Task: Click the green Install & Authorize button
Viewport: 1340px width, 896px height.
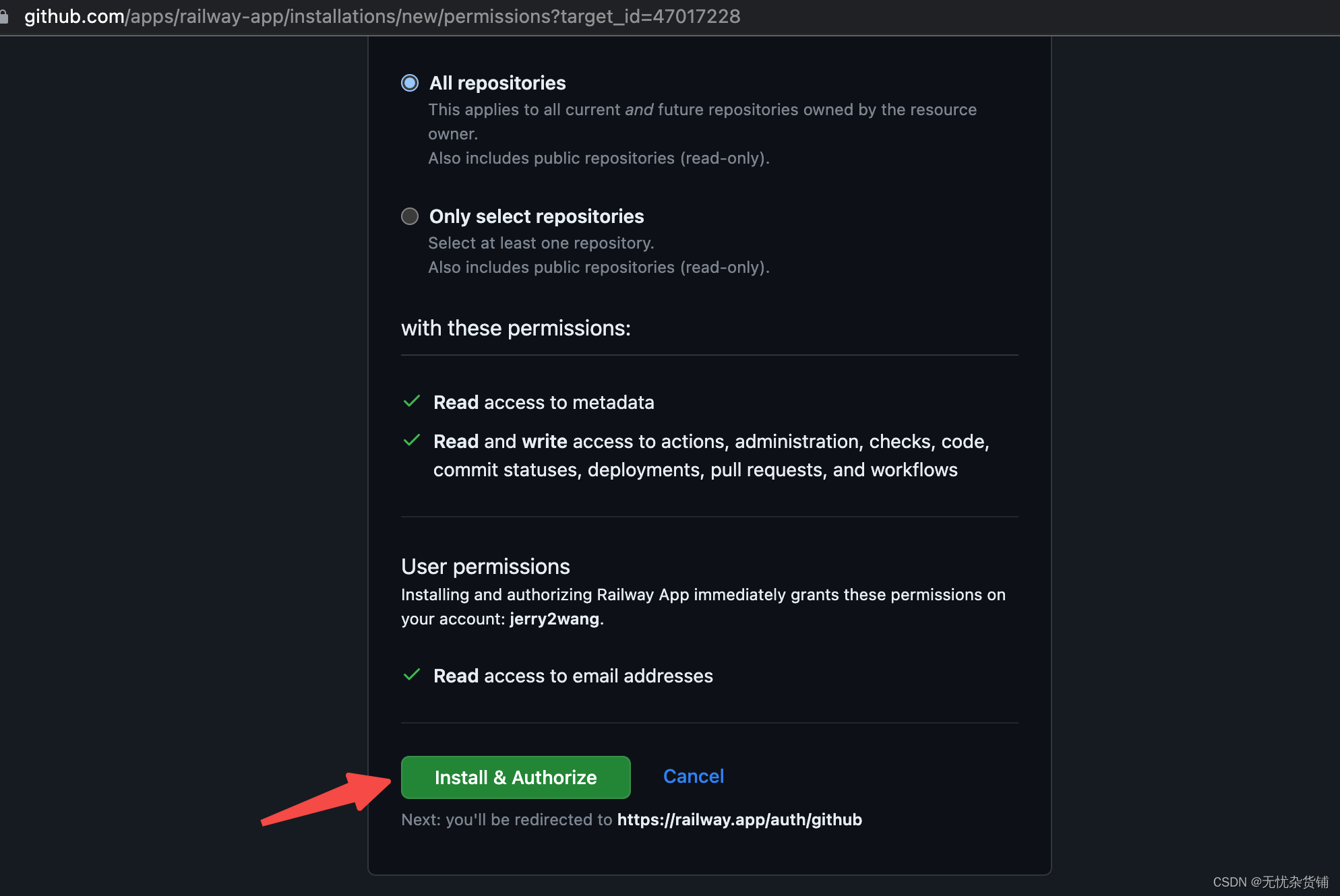Action: click(x=516, y=777)
